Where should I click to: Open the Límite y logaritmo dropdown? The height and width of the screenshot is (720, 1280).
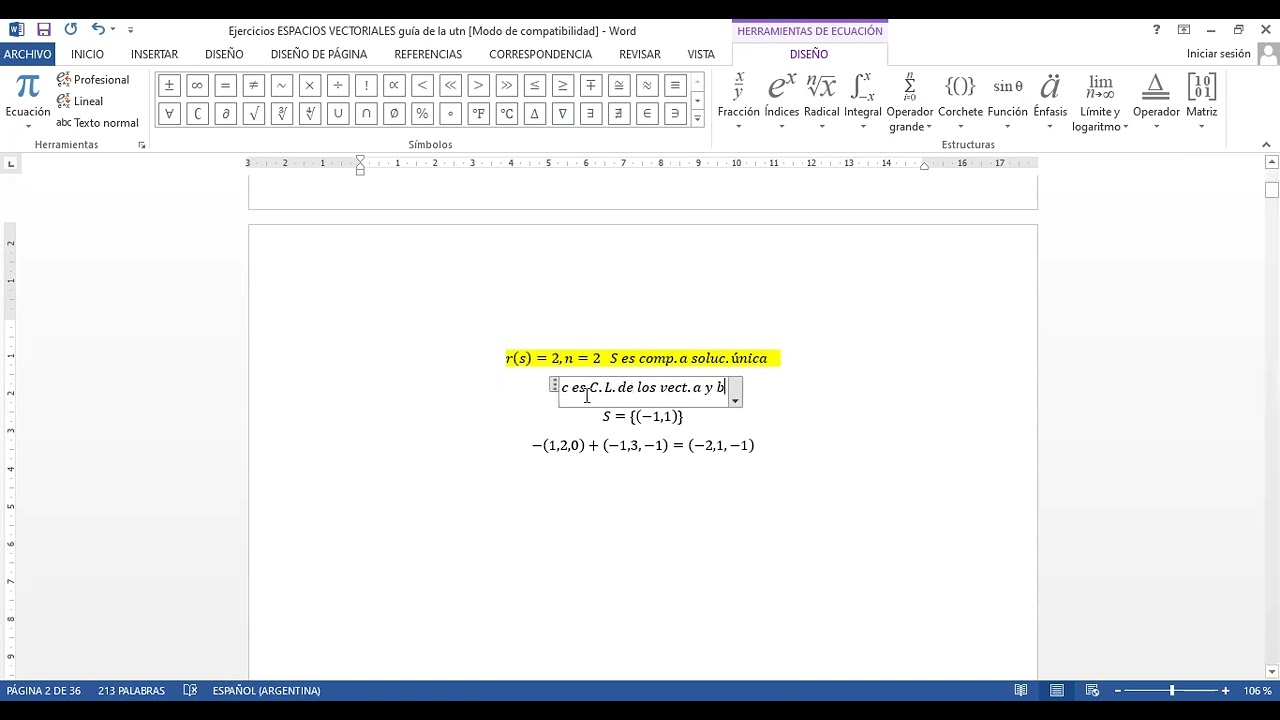click(1100, 101)
